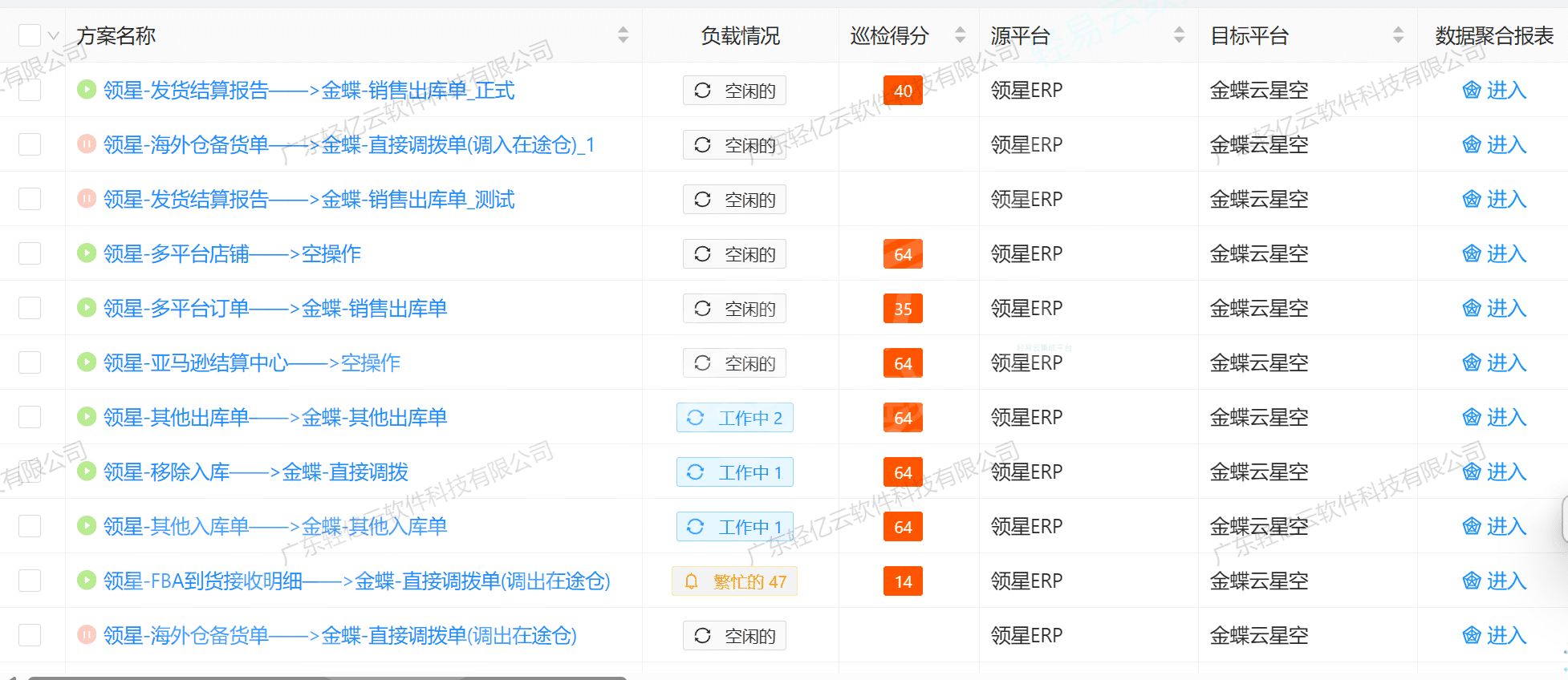The width and height of the screenshot is (1568, 680).
Task: Click the refresh icon in 领星-其他出库单 工作中 2 badge
Action: 696,418
